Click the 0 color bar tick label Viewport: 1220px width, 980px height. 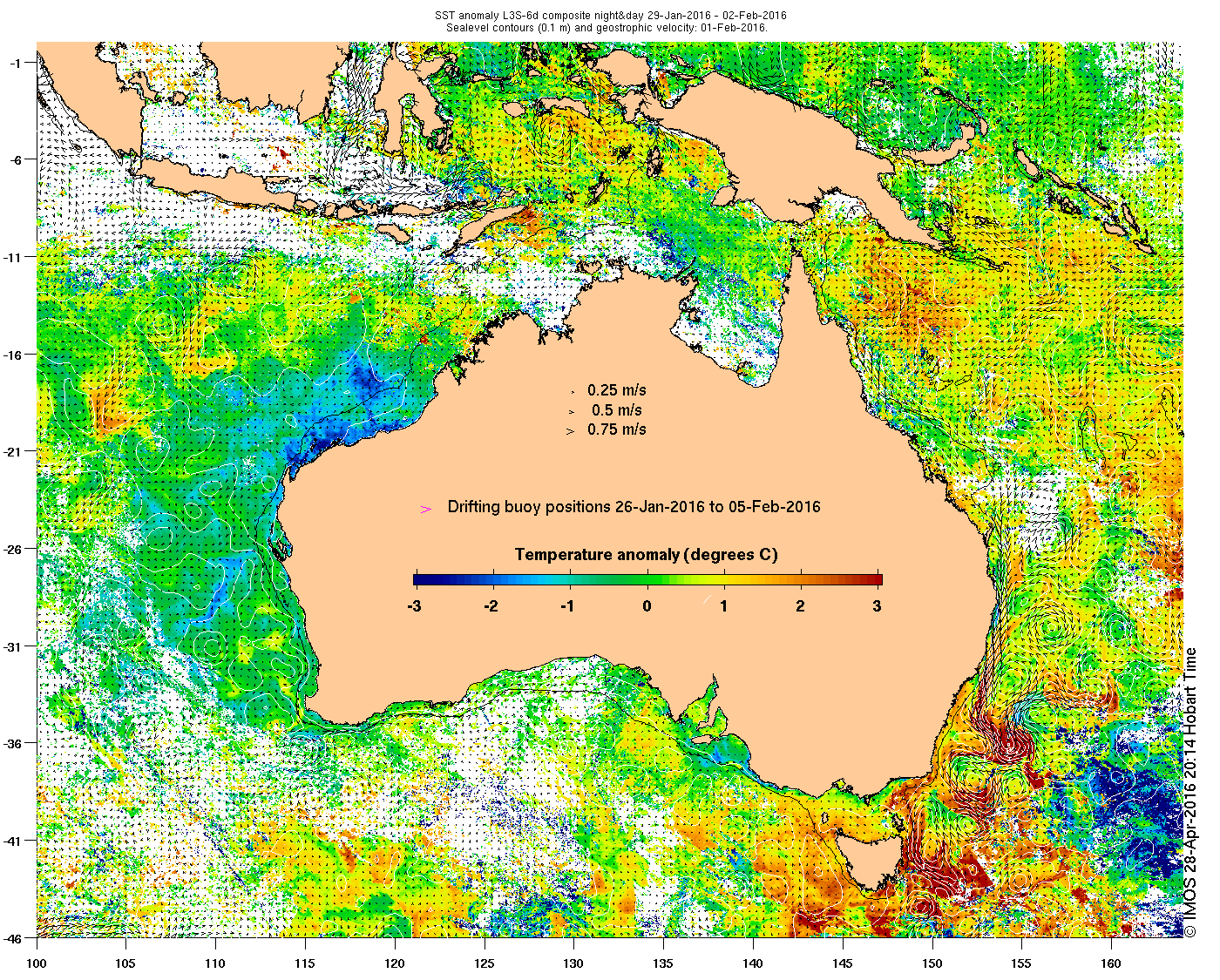(647, 606)
